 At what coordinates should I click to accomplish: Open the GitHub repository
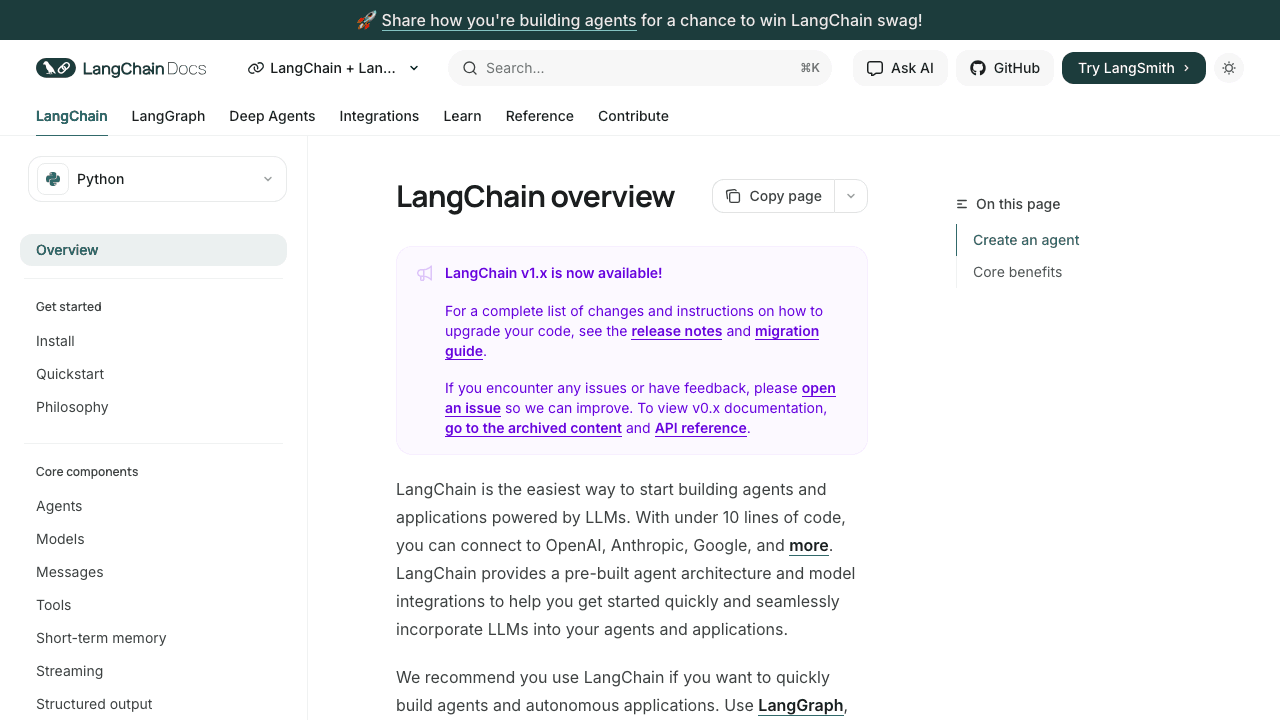[x=1004, y=68]
